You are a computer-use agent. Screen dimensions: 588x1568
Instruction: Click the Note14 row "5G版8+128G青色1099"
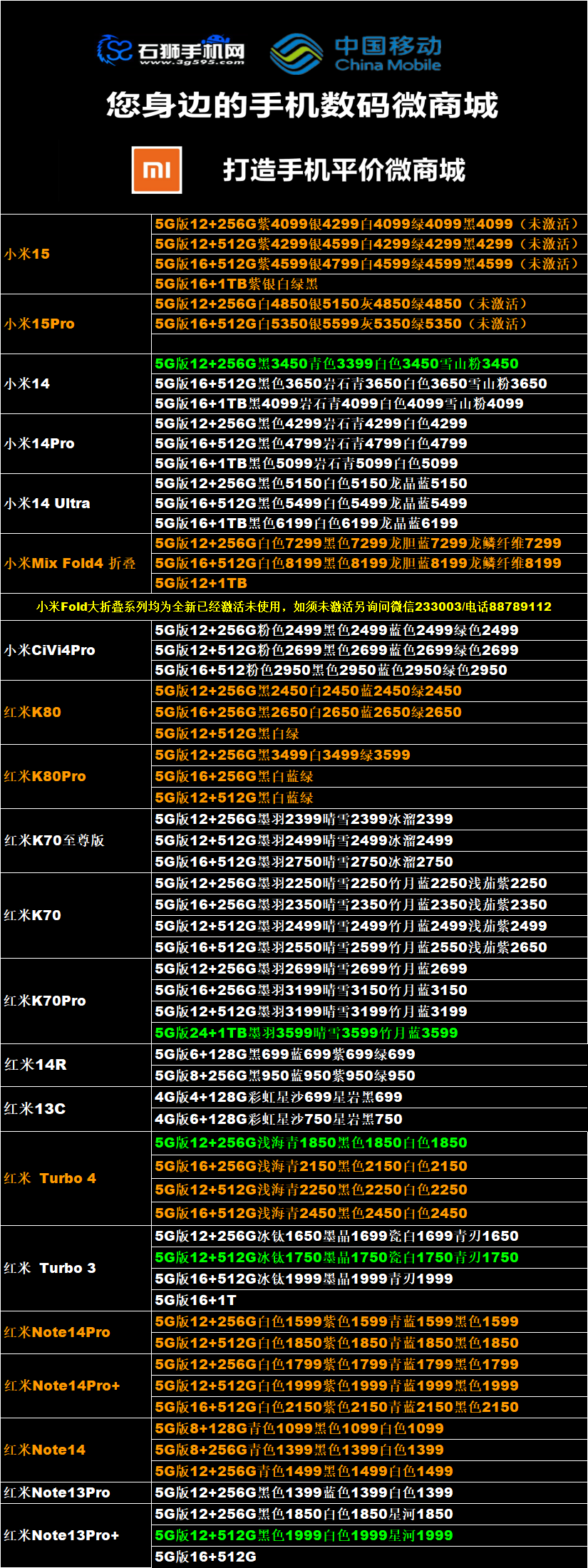coord(369,1428)
